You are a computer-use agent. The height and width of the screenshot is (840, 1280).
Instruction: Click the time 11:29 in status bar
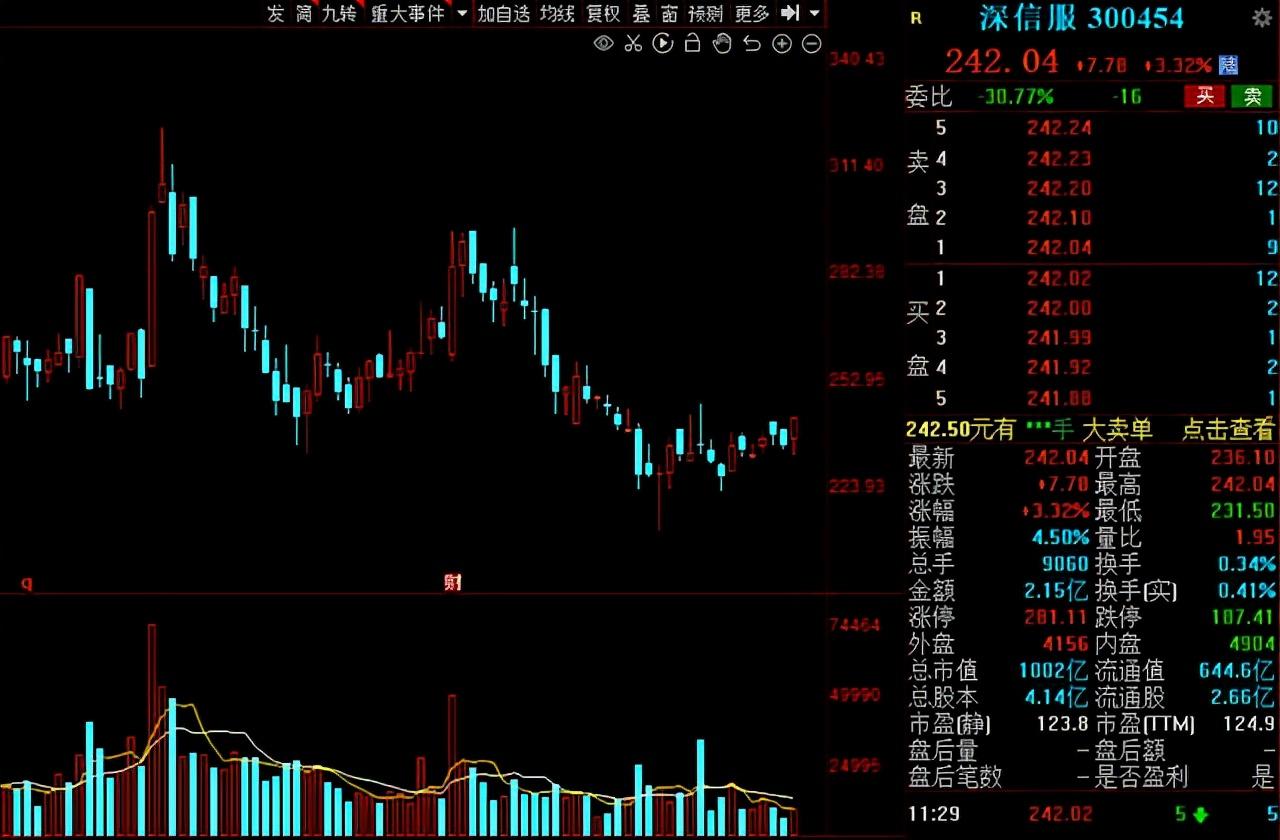pyautogui.click(x=932, y=815)
